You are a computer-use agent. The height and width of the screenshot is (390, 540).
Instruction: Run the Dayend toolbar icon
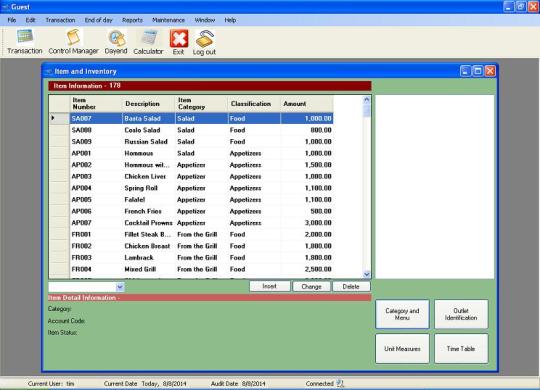[x=116, y=42]
